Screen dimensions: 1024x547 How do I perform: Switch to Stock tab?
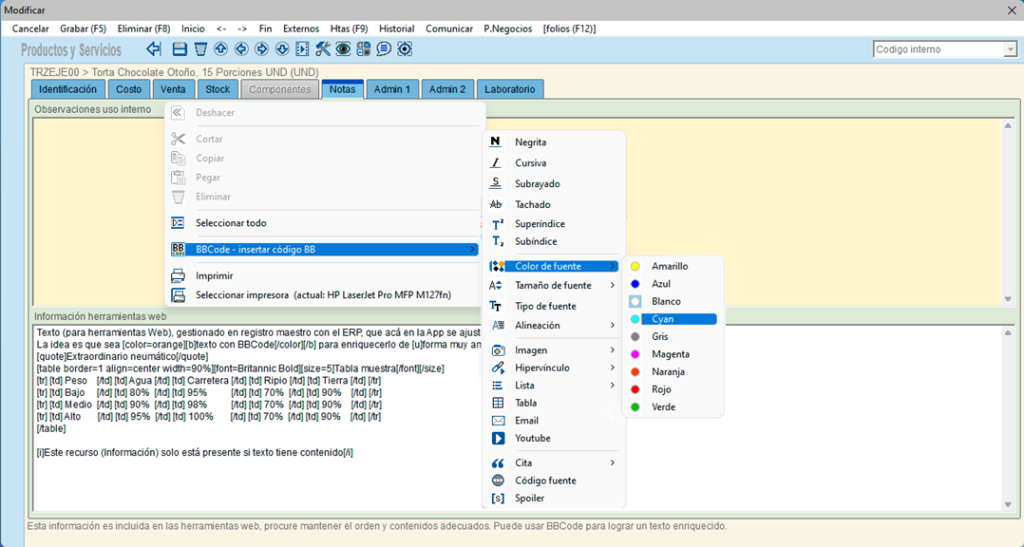click(217, 89)
